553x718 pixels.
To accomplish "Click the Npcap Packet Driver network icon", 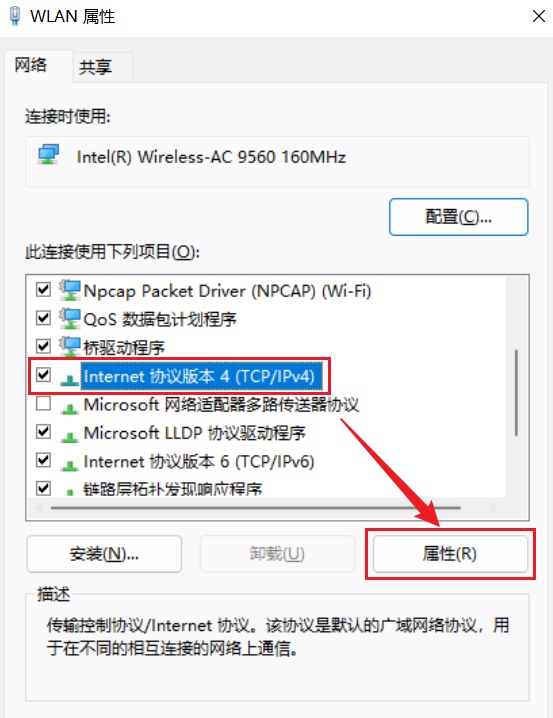I will (x=70, y=290).
